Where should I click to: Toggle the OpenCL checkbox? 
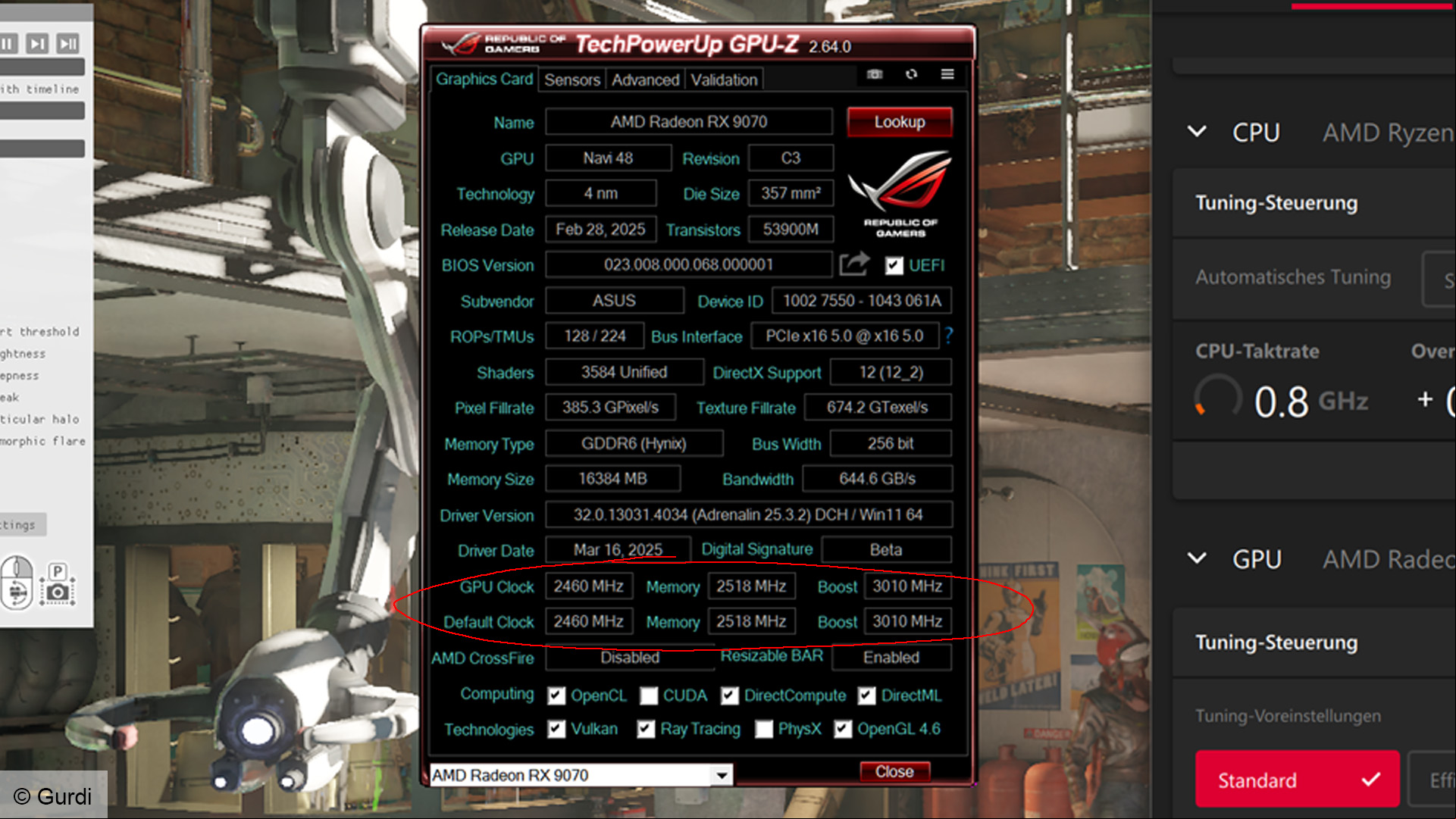pos(556,696)
